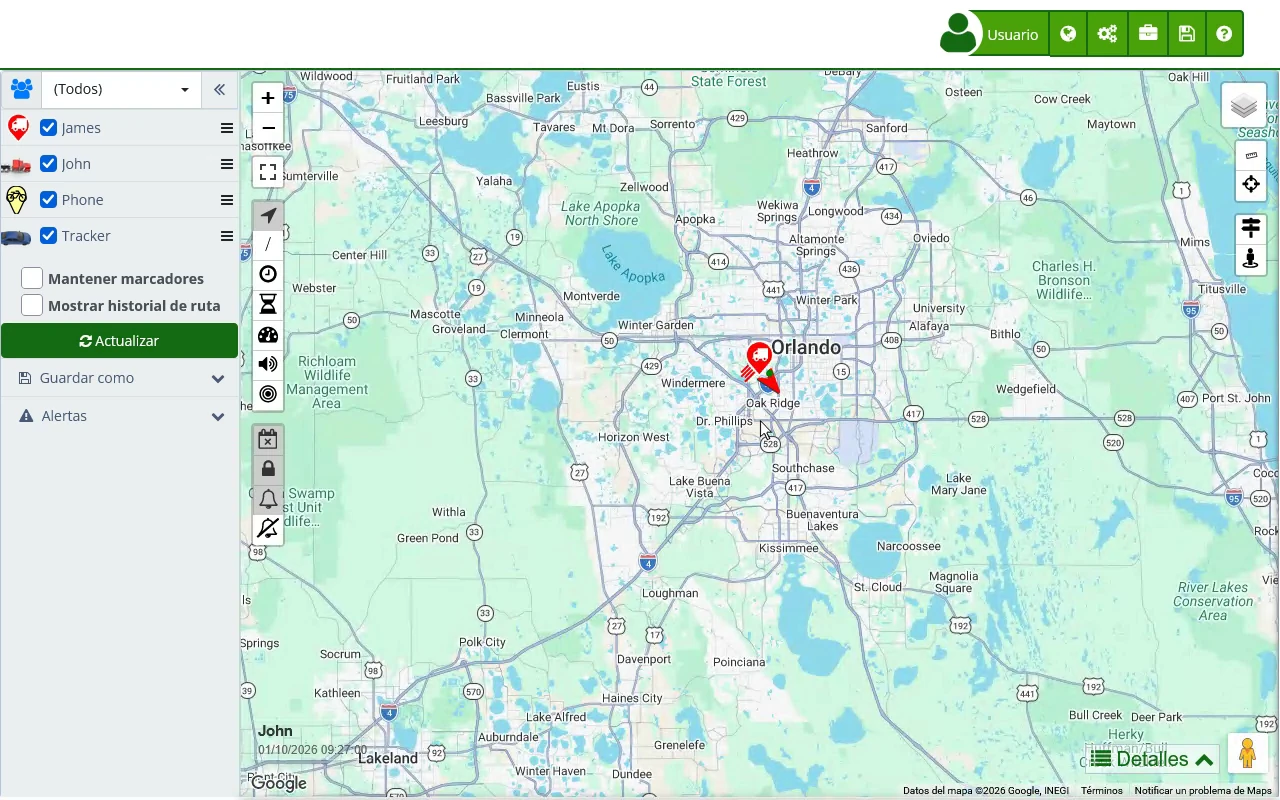This screenshot has height=800, width=1280.
Task: Zoom in on the map
Action: [x=268, y=98]
